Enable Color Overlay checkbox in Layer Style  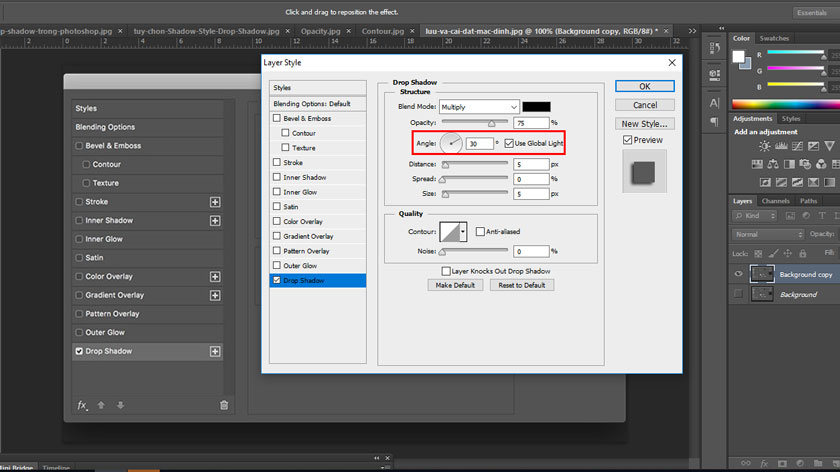[277, 221]
